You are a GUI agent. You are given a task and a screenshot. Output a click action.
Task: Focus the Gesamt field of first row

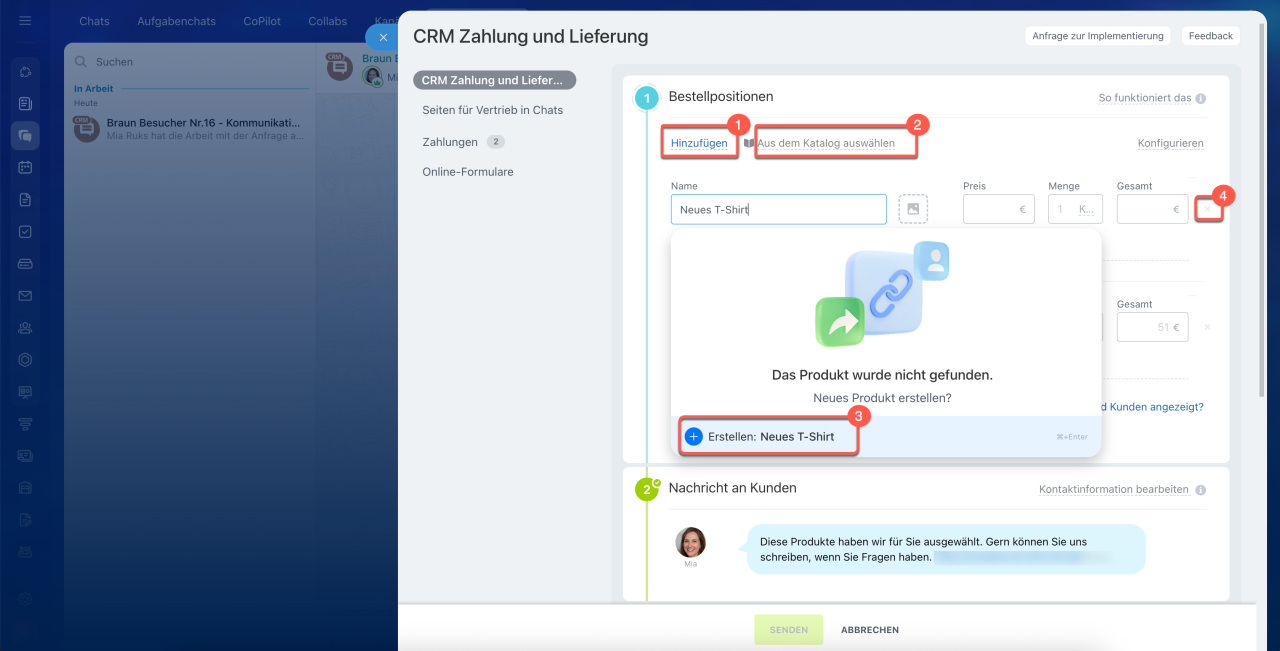pyautogui.click(x=1153, y=209)
